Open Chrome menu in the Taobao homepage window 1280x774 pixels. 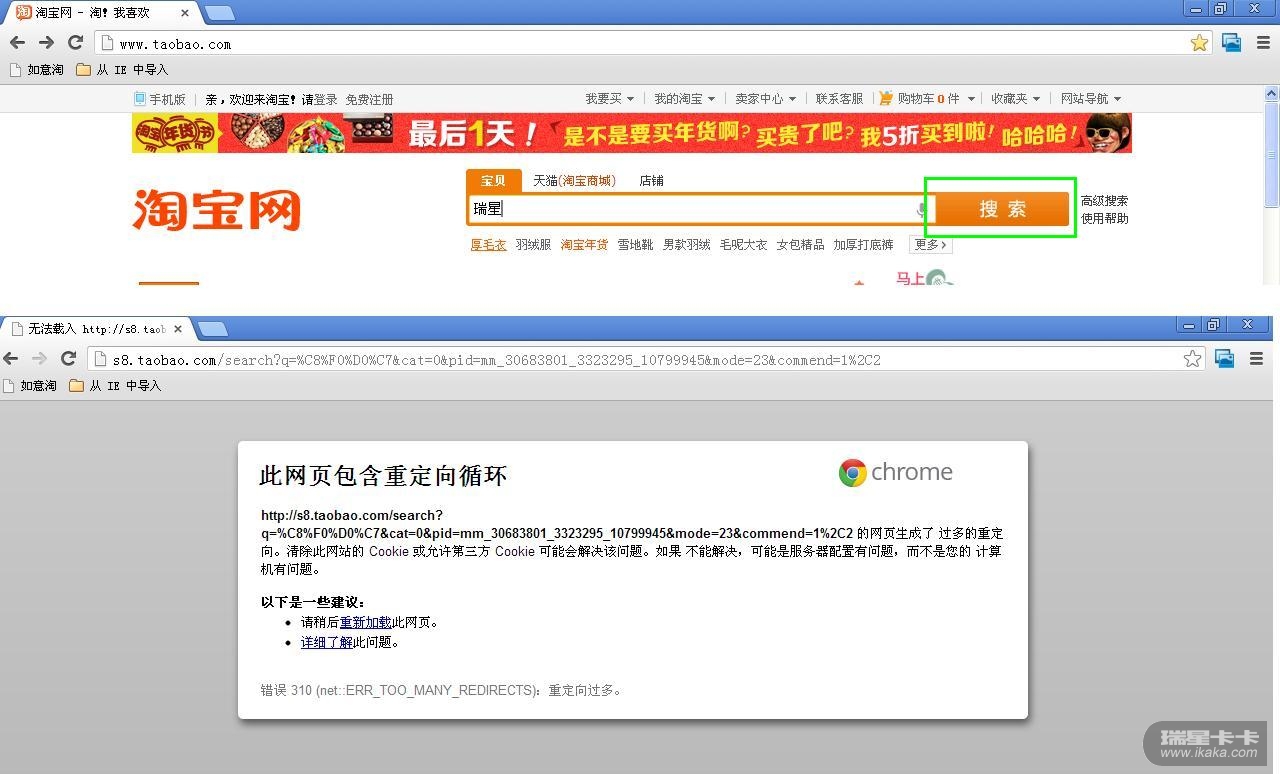tap(1263, 43)
